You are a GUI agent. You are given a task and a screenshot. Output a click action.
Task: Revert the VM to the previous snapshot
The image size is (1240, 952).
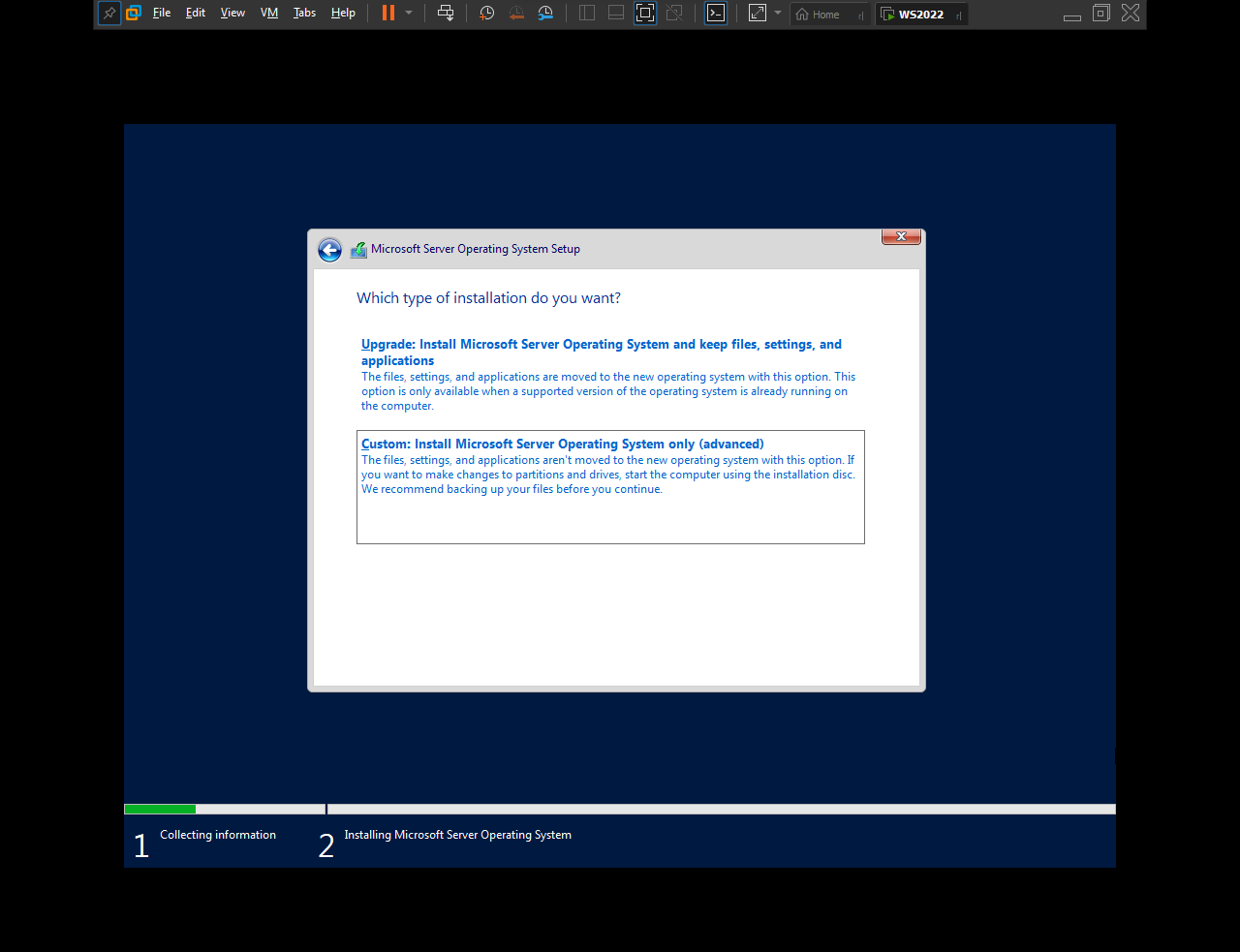click(516, 14)
